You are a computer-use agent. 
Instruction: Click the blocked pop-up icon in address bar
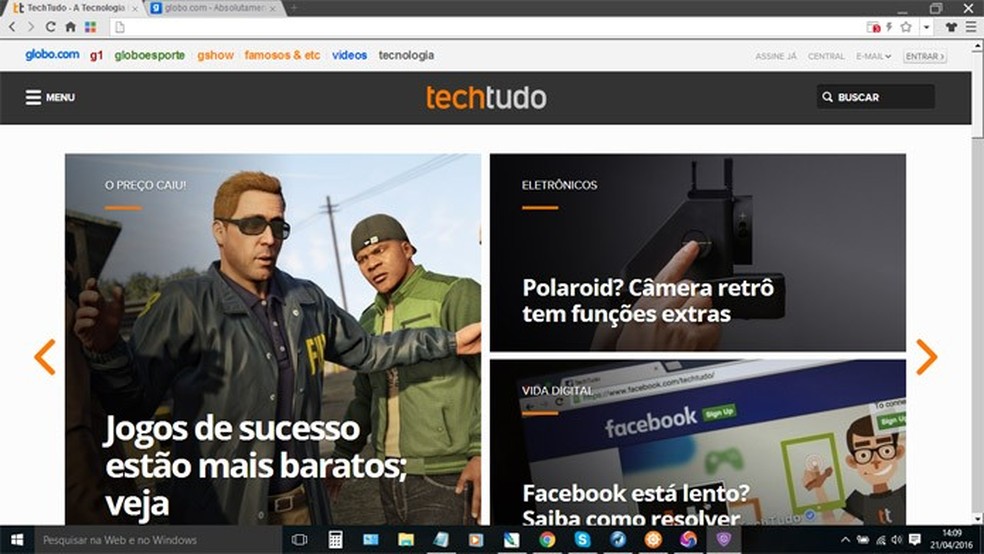coord(873,27)
